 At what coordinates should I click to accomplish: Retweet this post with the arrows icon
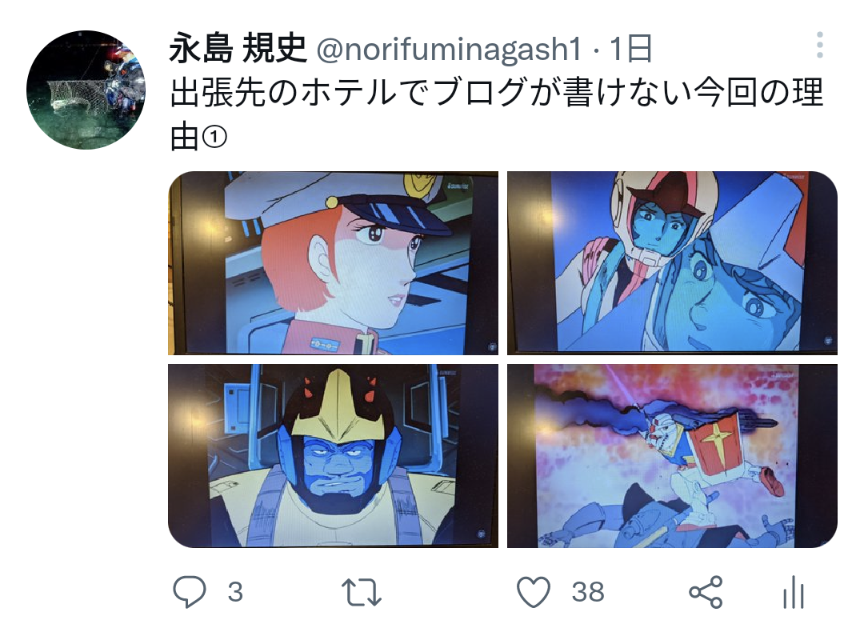(361, 592)
